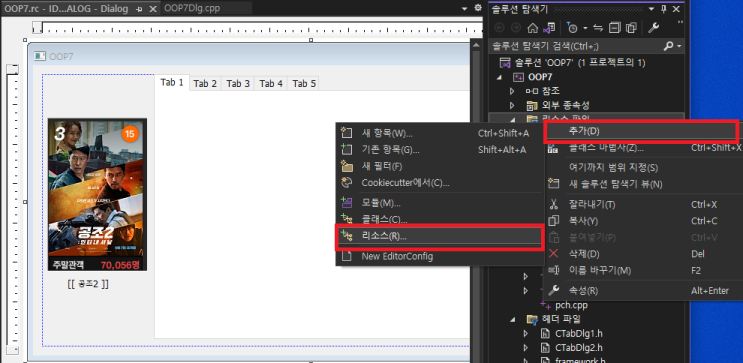Select Tab 2 in the dialog editor
This screenshot has height=363, width=743.
point(205,83)
